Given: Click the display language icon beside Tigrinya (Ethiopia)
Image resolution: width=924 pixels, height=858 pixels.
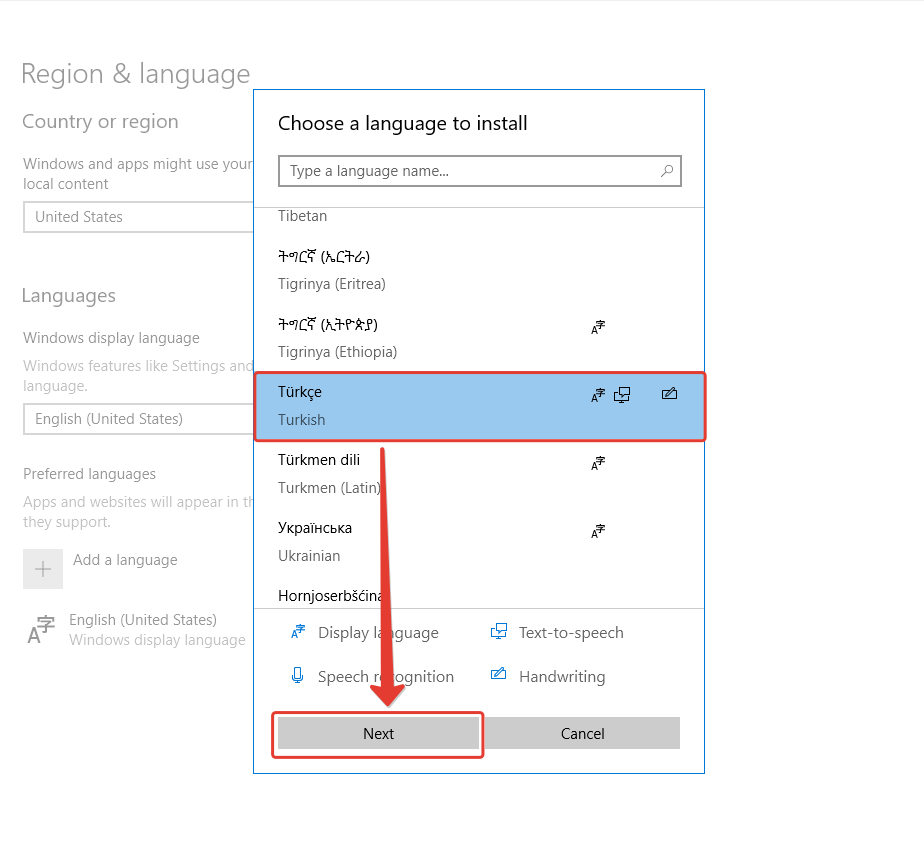Looking at the screenshot, I should (598, 327).
